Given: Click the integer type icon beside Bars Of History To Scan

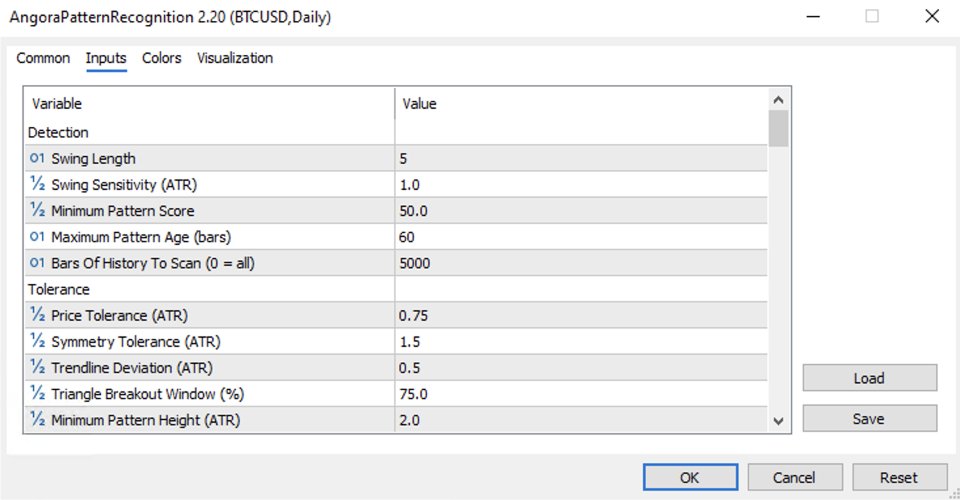Looking at the screenshot, I should (x=37, y=263).
